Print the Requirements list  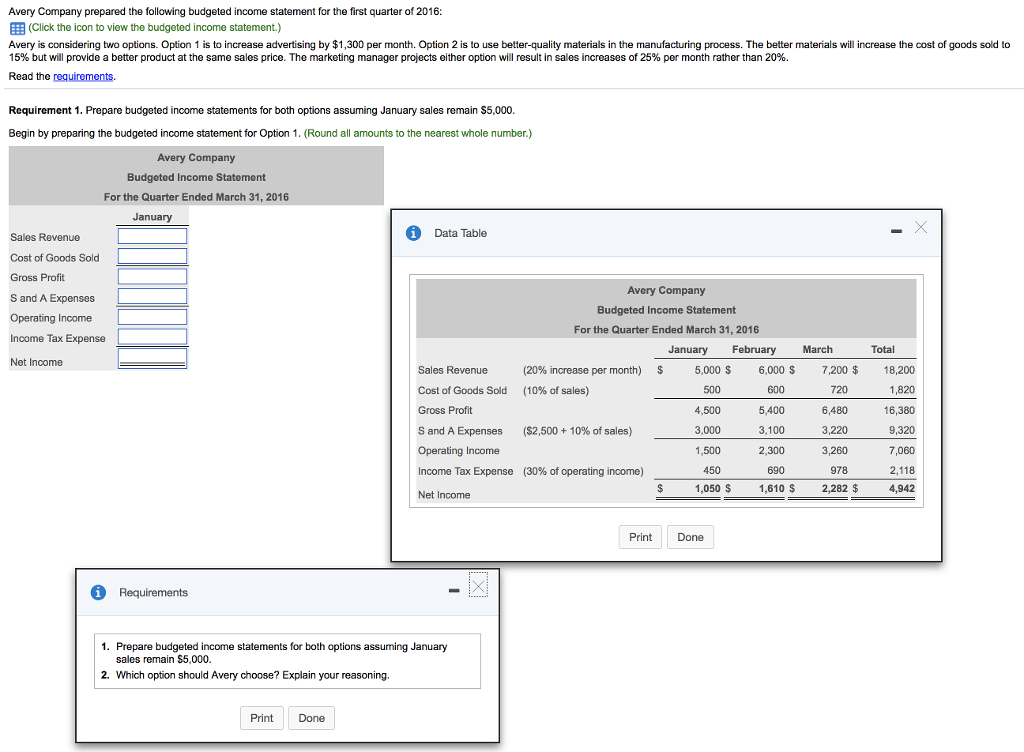[261, 718]
